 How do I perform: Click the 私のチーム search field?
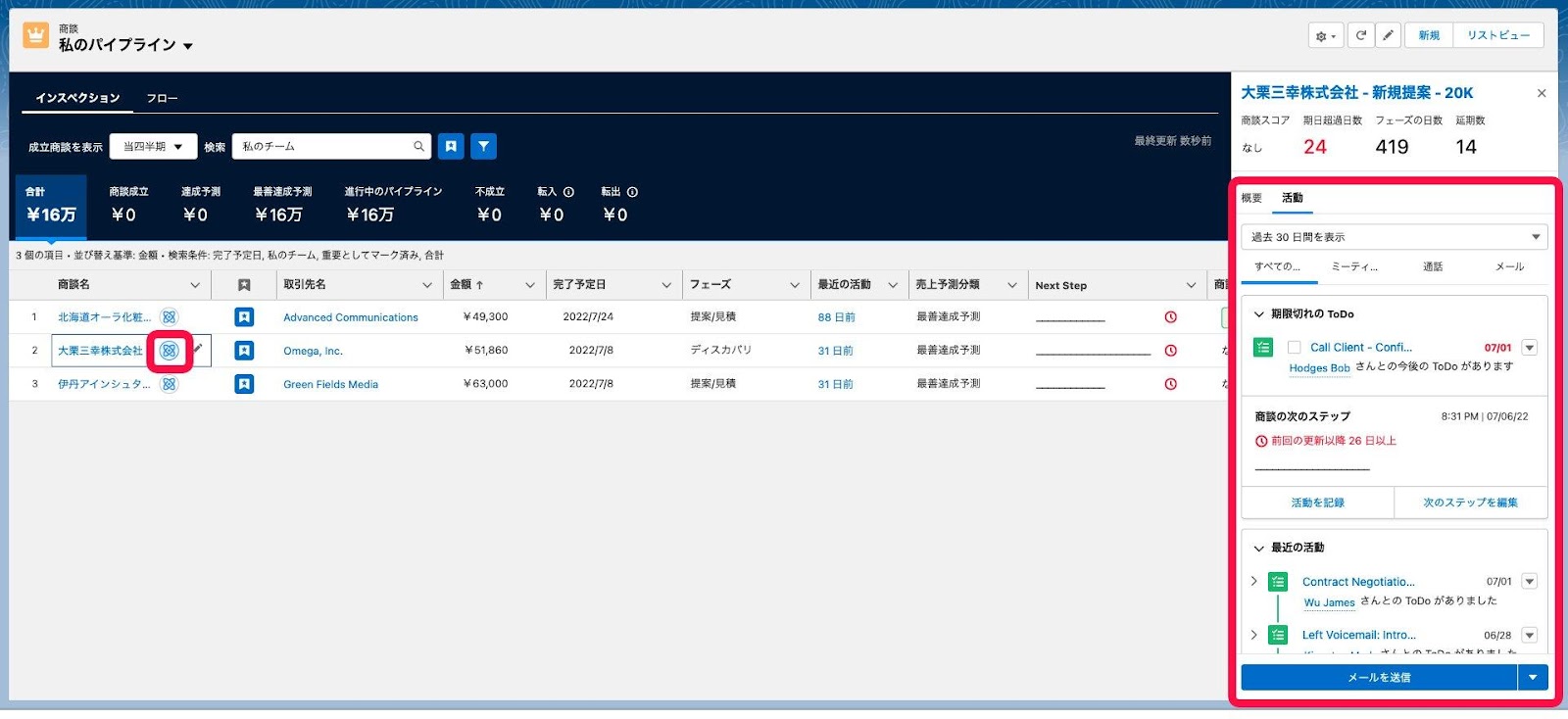[x=332, y=146]
